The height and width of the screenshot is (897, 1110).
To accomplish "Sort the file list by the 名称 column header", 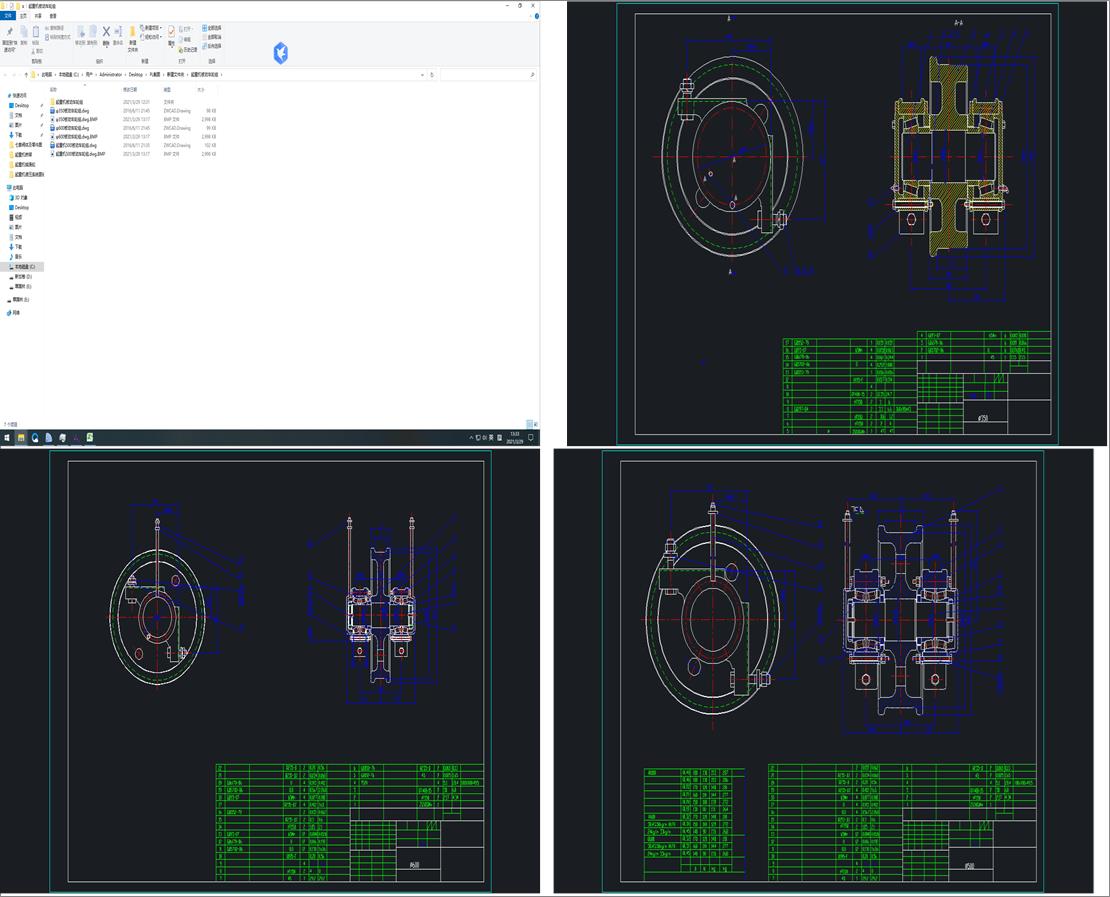I will (x=54, y=90).
